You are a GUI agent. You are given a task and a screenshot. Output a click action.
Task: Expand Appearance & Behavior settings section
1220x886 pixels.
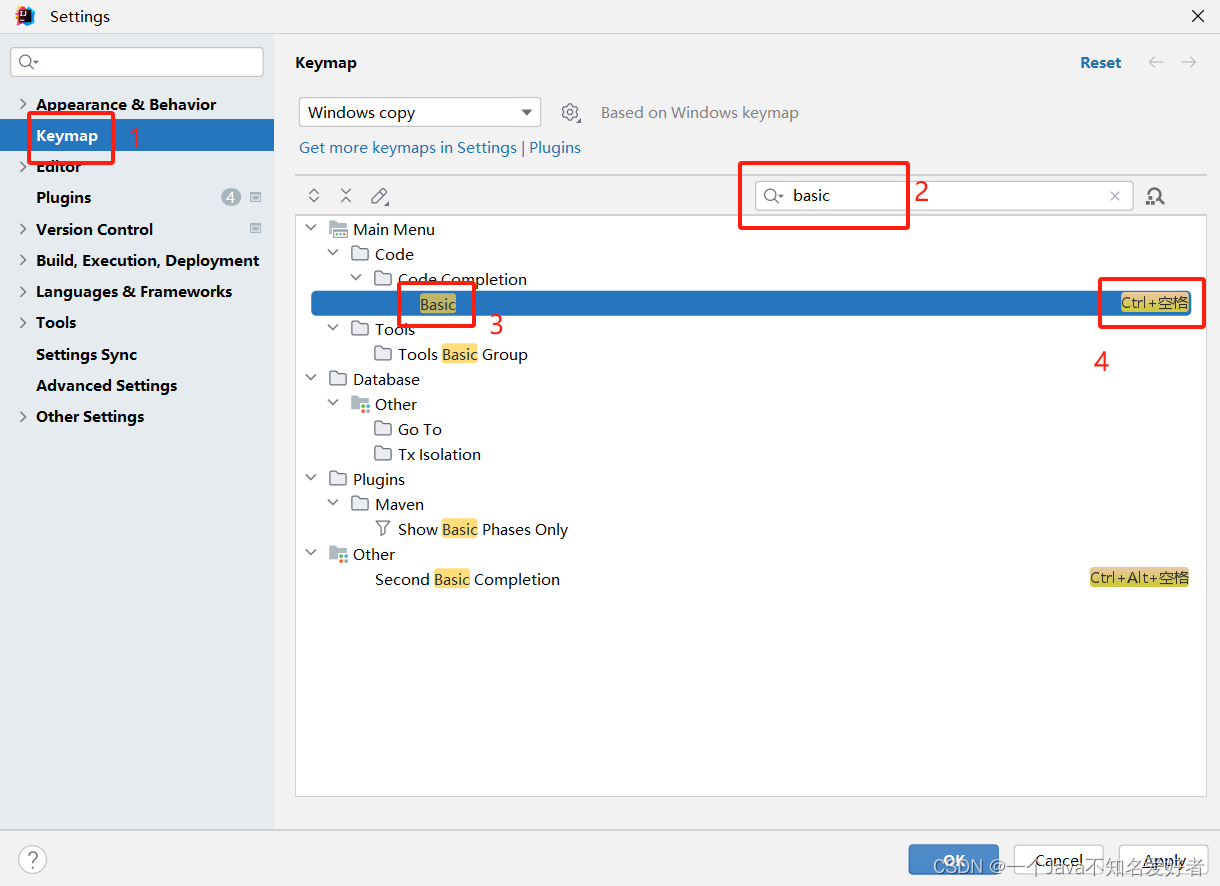tap(23, 104)
